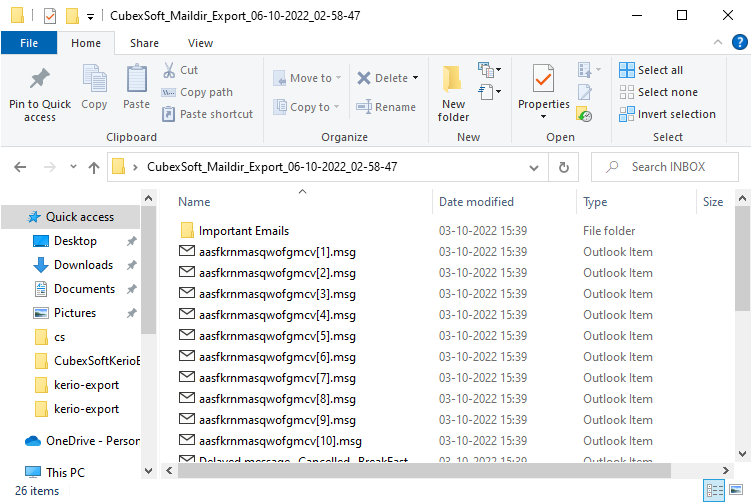Collapse the ribbon with chevron
The width and height of the screenshot is (752, 503).
pos(718,42)
